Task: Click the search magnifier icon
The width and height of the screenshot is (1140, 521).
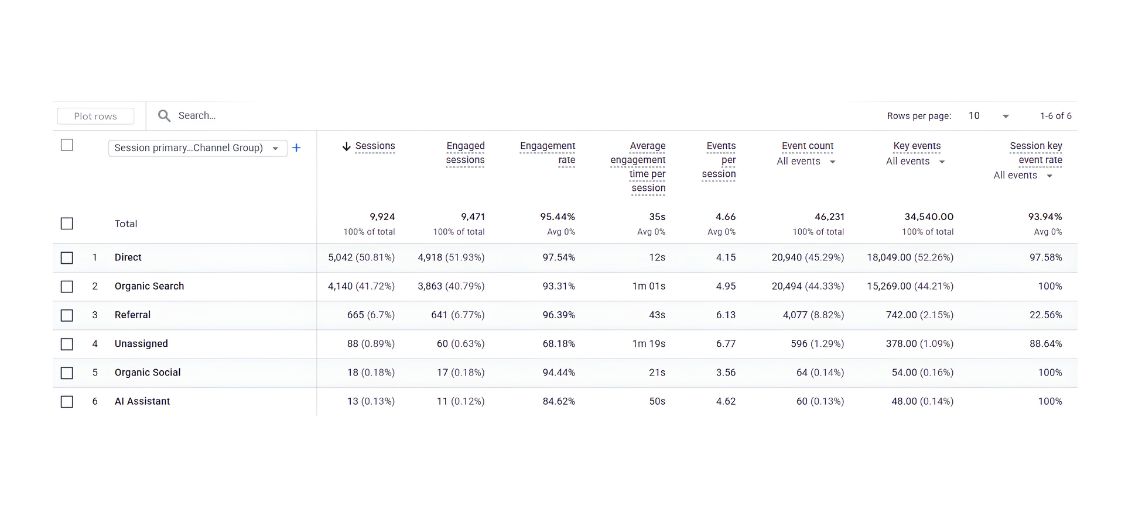Action: click(164, 116)
